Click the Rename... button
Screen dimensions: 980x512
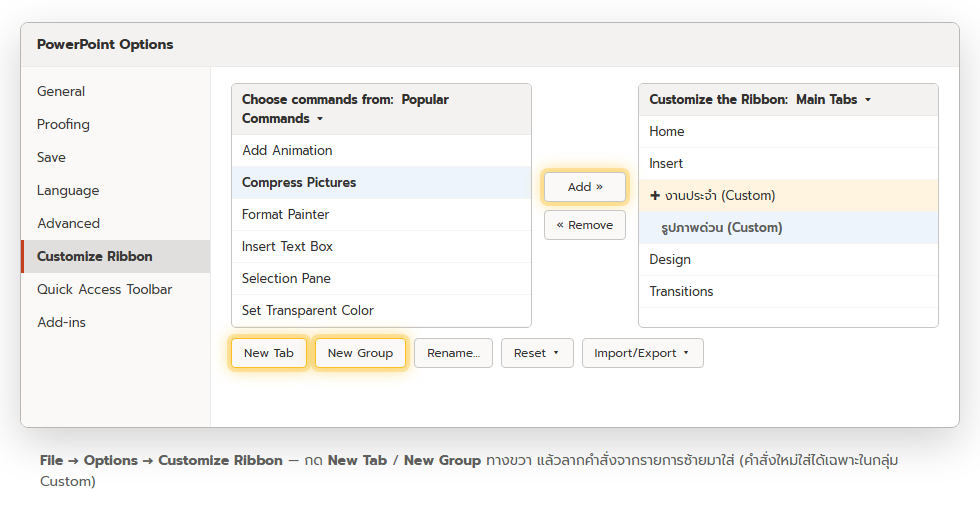[454, 353]
